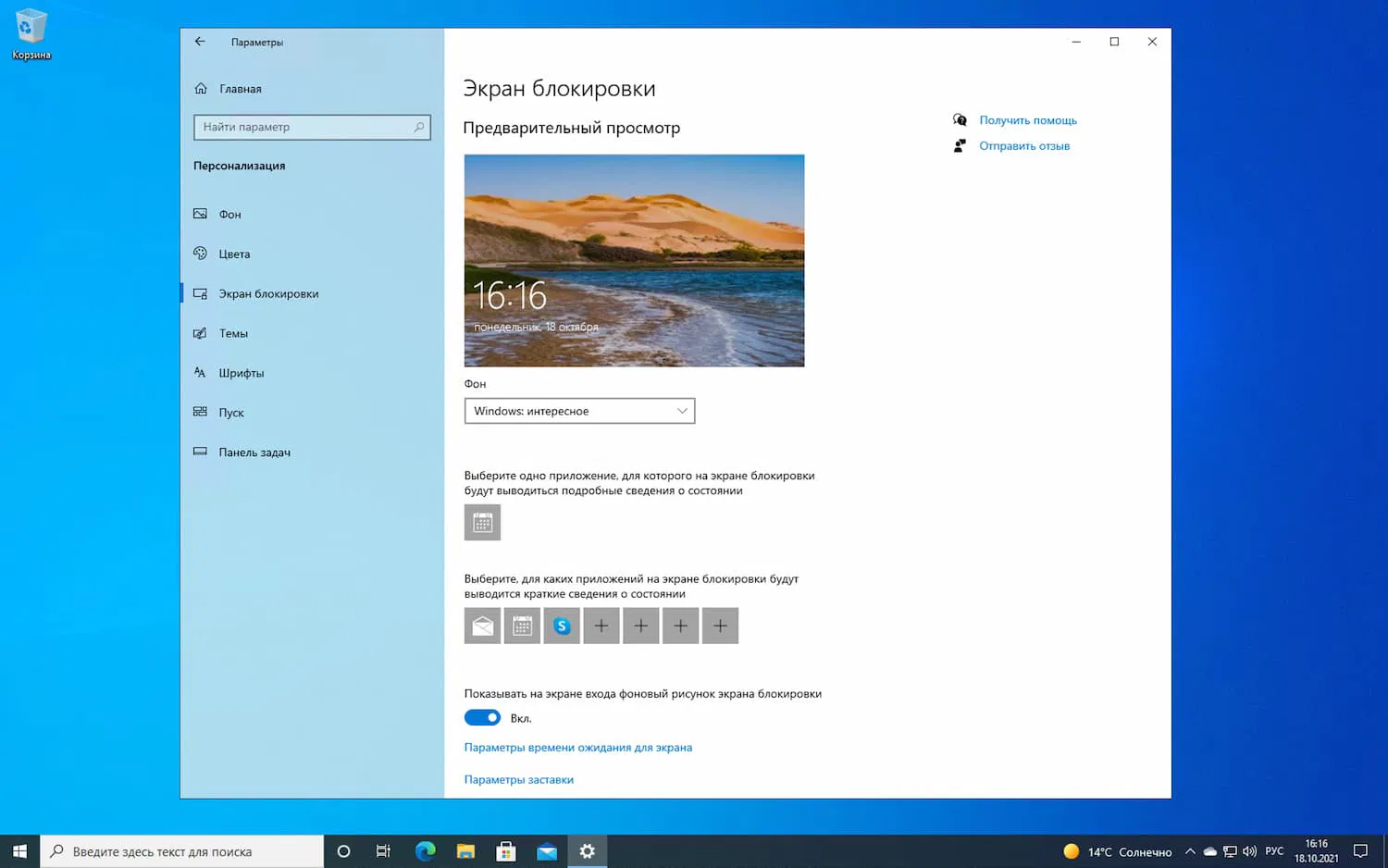This screenshot has width=1388, height=868.
Task: Open the network tray icon
Action: click(1230, 851)
